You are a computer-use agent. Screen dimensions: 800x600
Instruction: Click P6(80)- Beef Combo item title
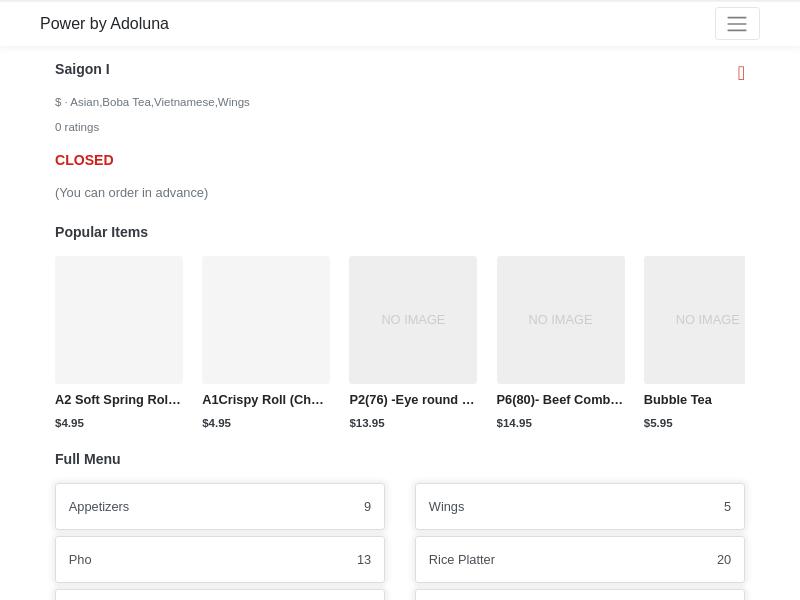559,400
